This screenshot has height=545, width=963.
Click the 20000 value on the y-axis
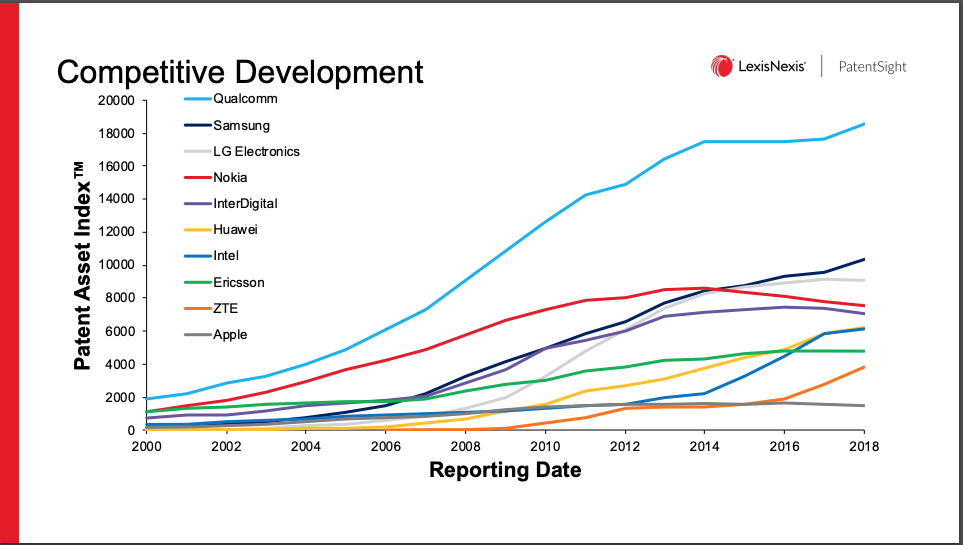(116, 101)
